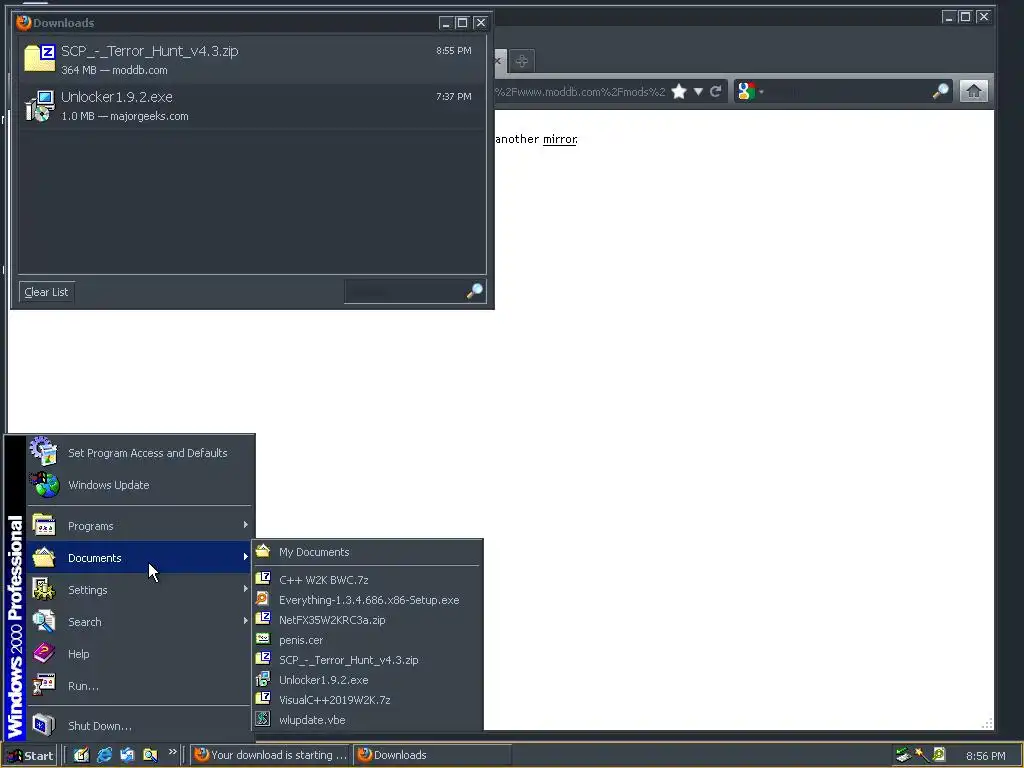This screenshot has width=1024, height=768.
Task: Open Help from the Start menu
Action: coord(140,654)
